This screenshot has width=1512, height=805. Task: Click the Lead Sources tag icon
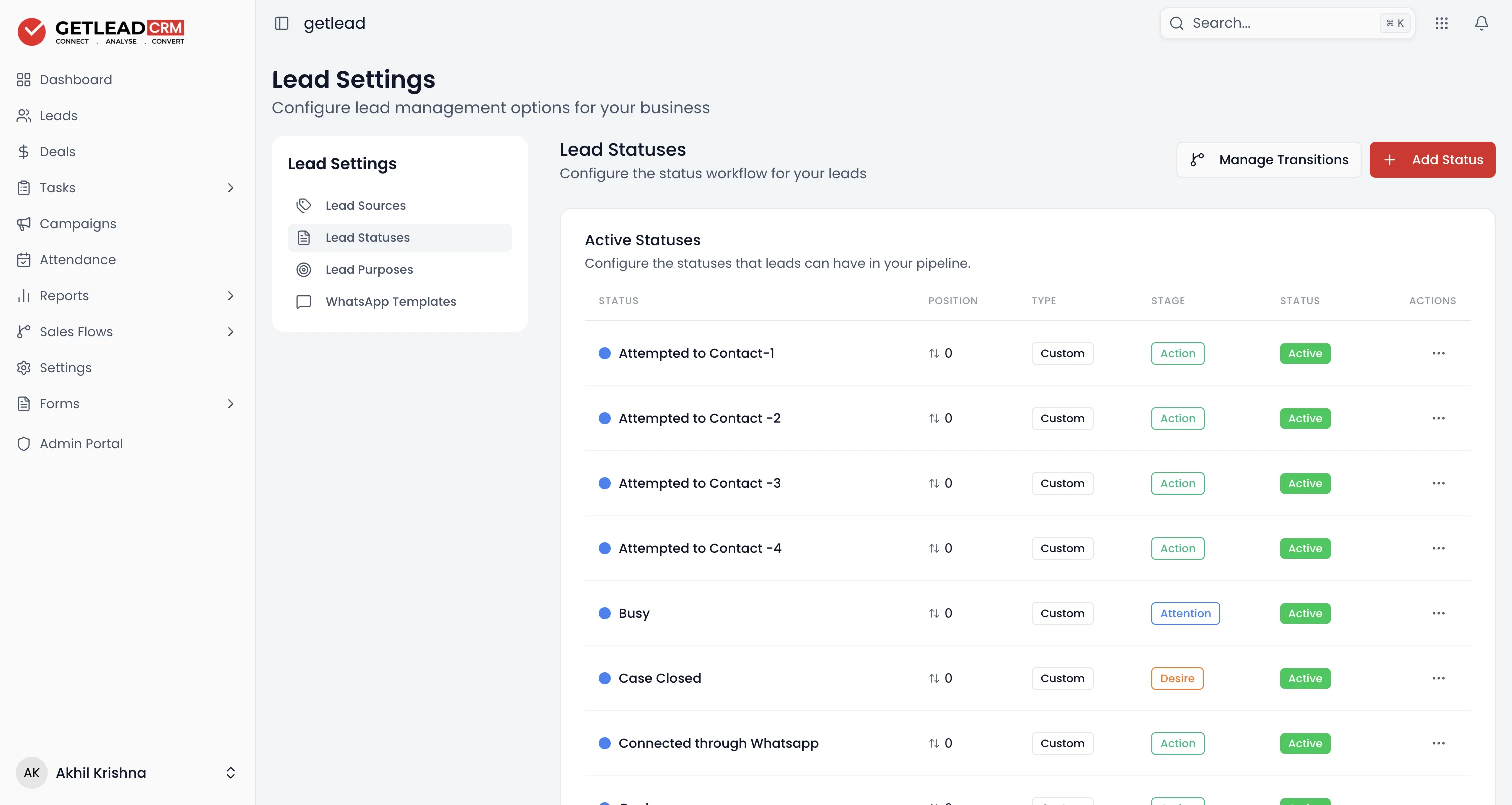304,205
